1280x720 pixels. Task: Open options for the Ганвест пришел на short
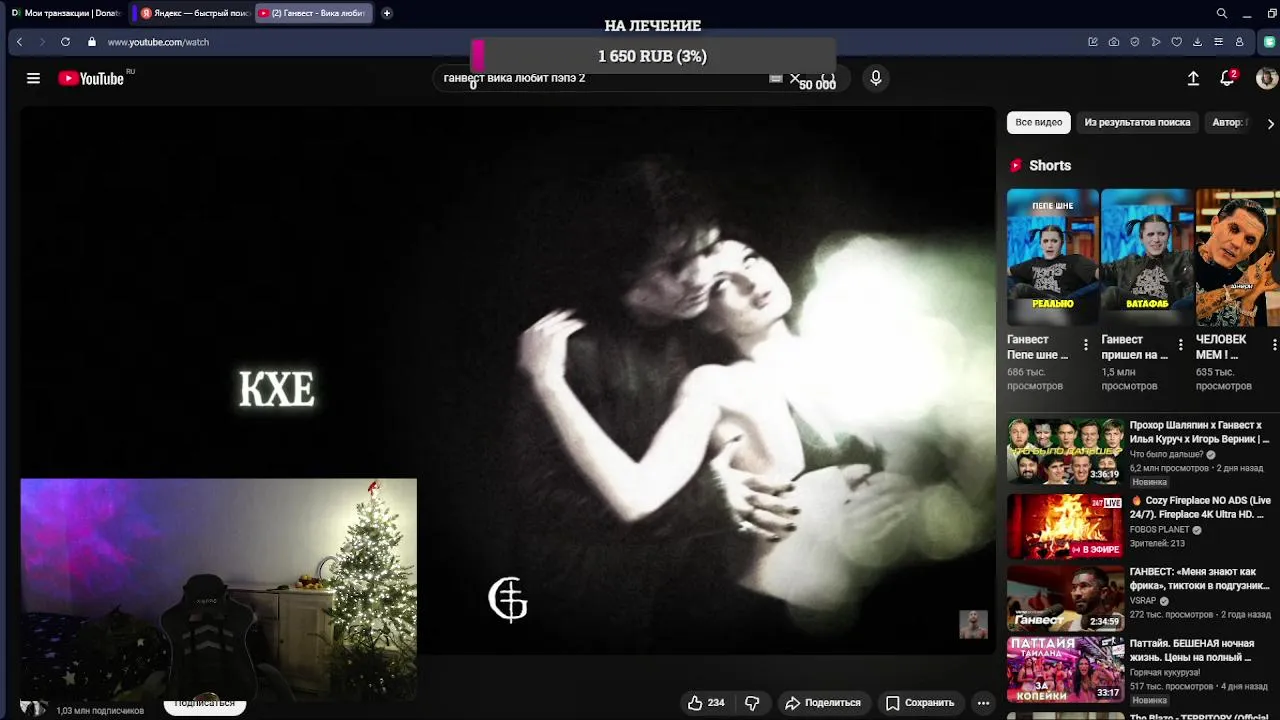pos(1180,345)
